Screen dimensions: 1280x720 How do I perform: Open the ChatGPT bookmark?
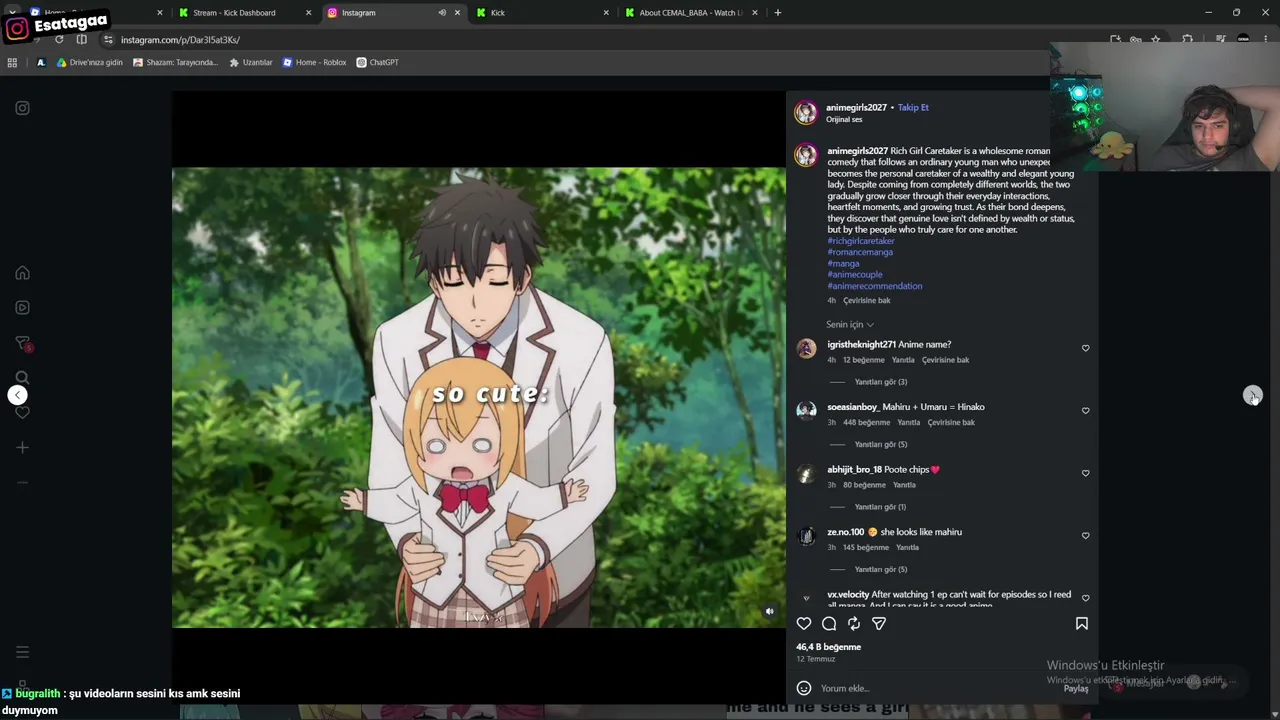tap(378, 62)
